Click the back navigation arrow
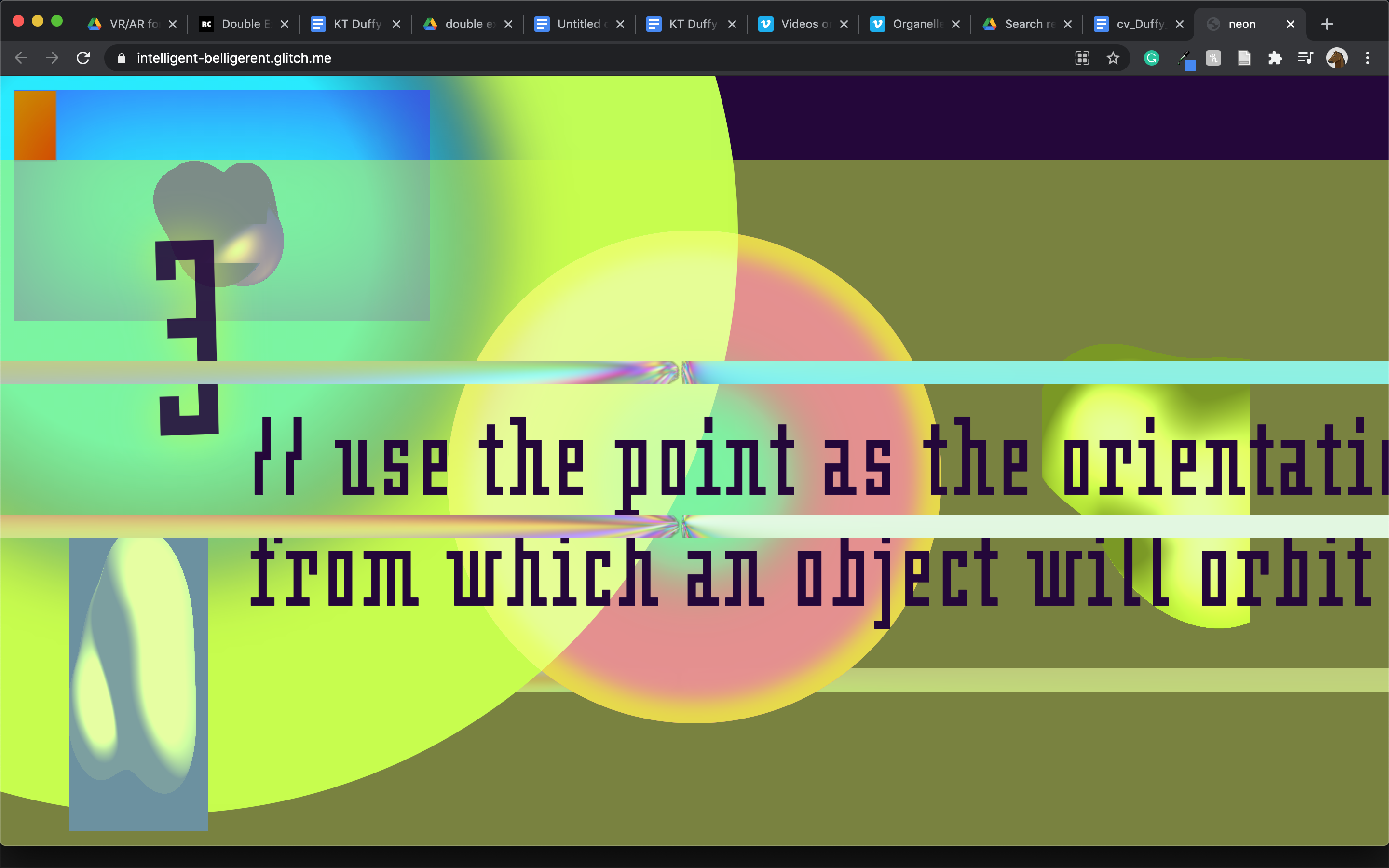This screenshot has height=868, width=1389. coord(21,58)
